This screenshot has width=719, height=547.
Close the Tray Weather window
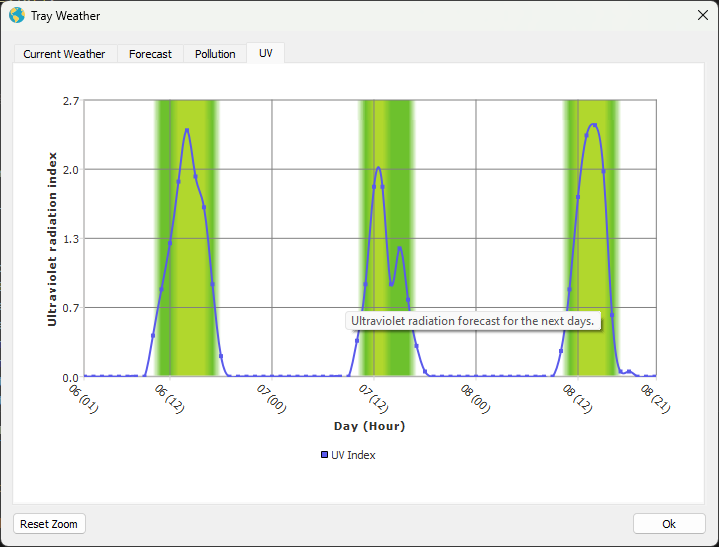click(x=702, y=15)
